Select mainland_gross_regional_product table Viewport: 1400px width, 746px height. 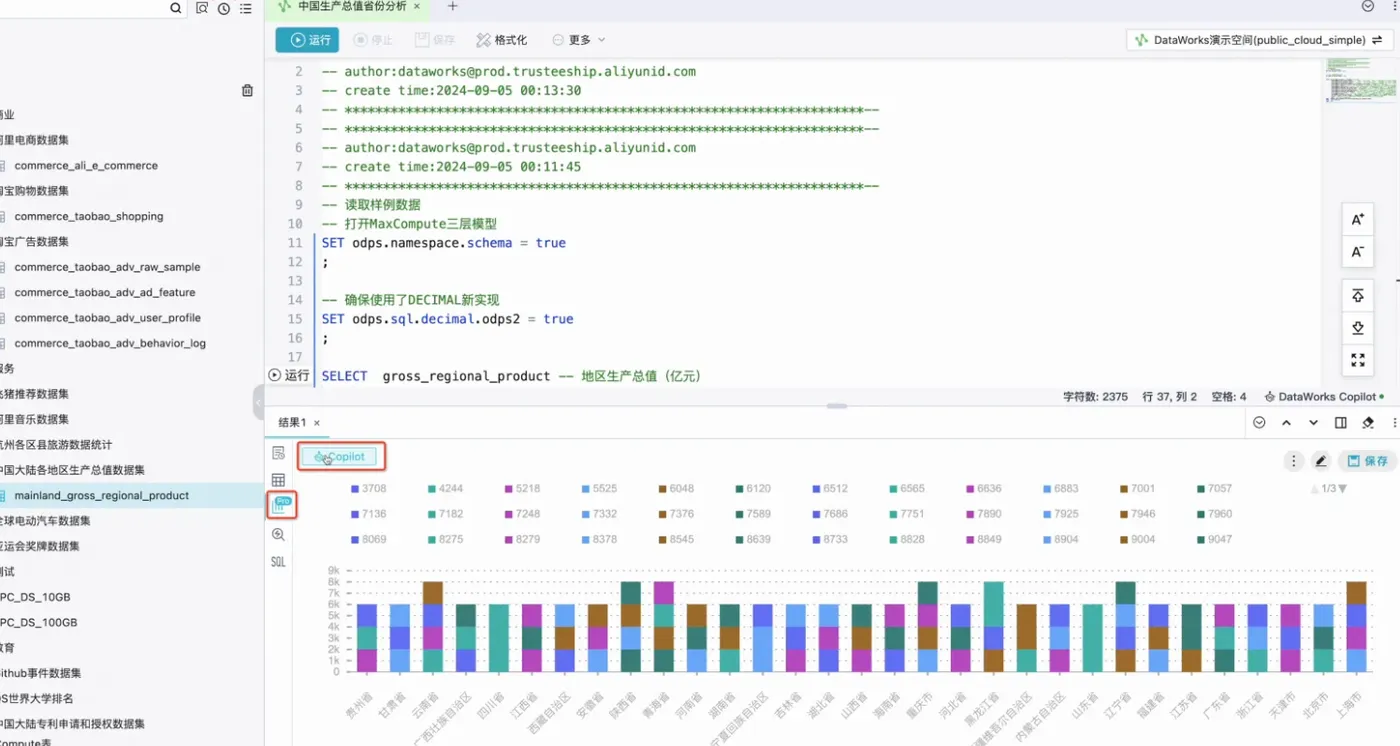click(x=102, y=496)
